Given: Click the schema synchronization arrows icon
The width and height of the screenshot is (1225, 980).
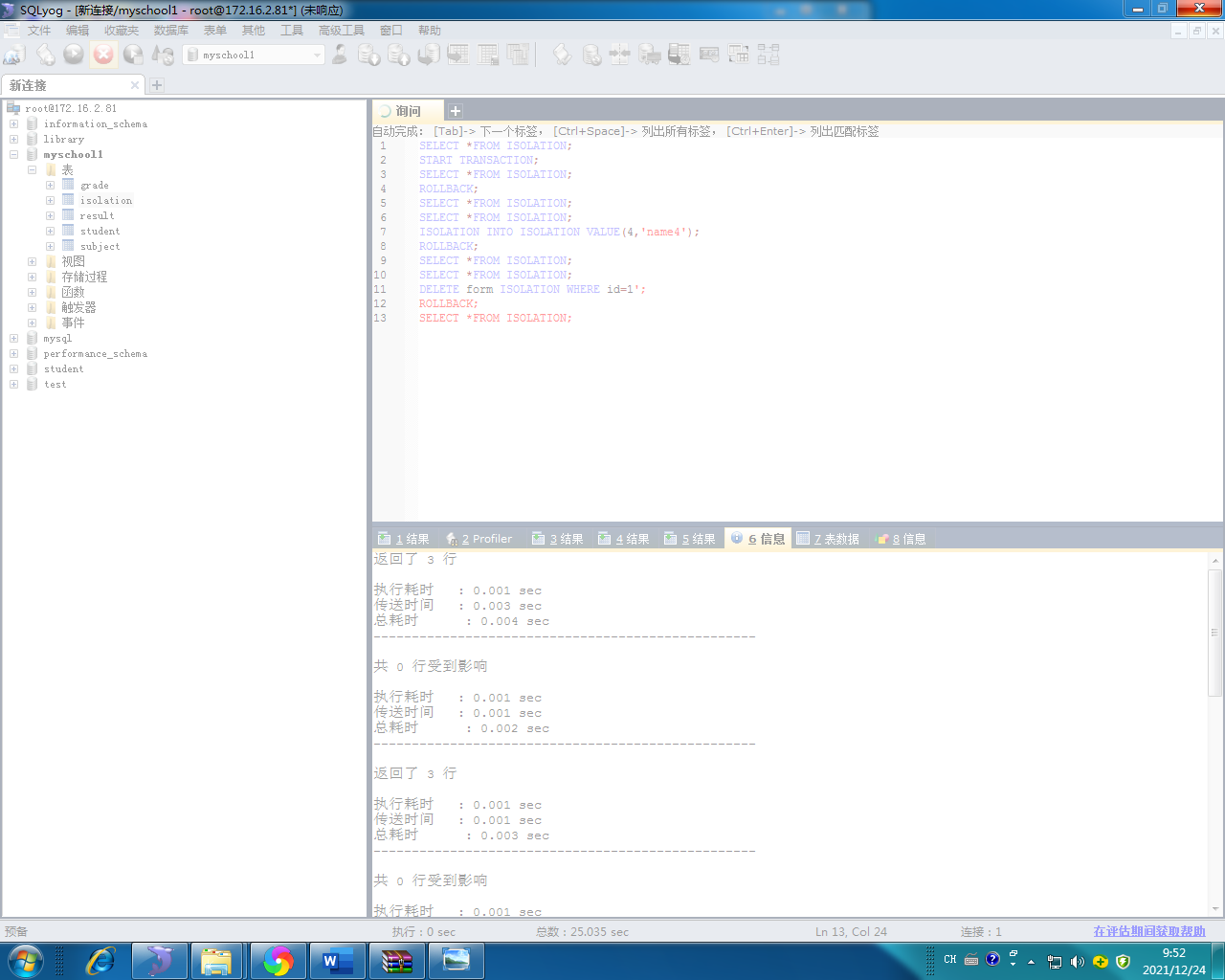Looking at the screenshot, I should 620,55.
